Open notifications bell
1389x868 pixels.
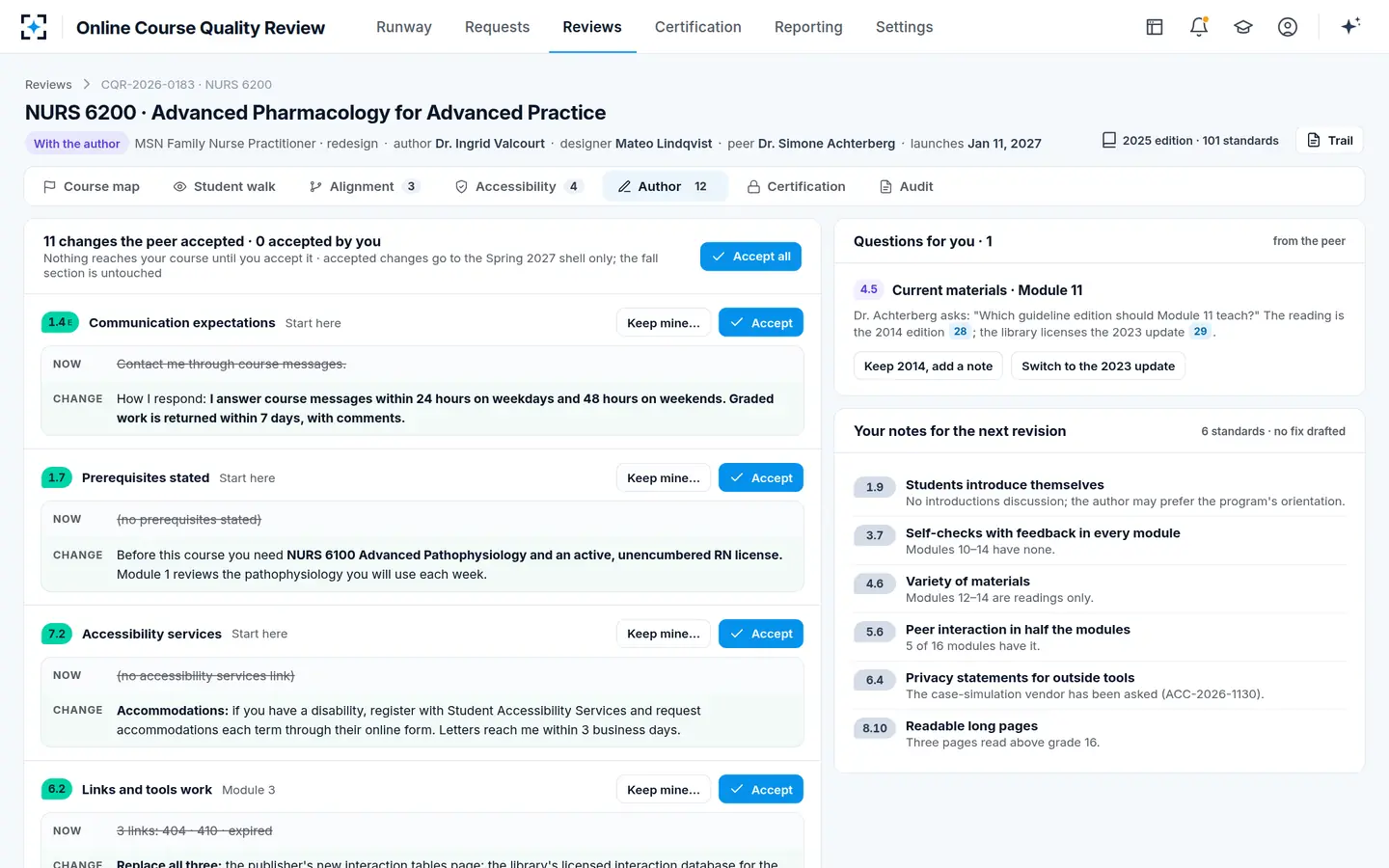pyautogui.click(x=1199, y=27)
